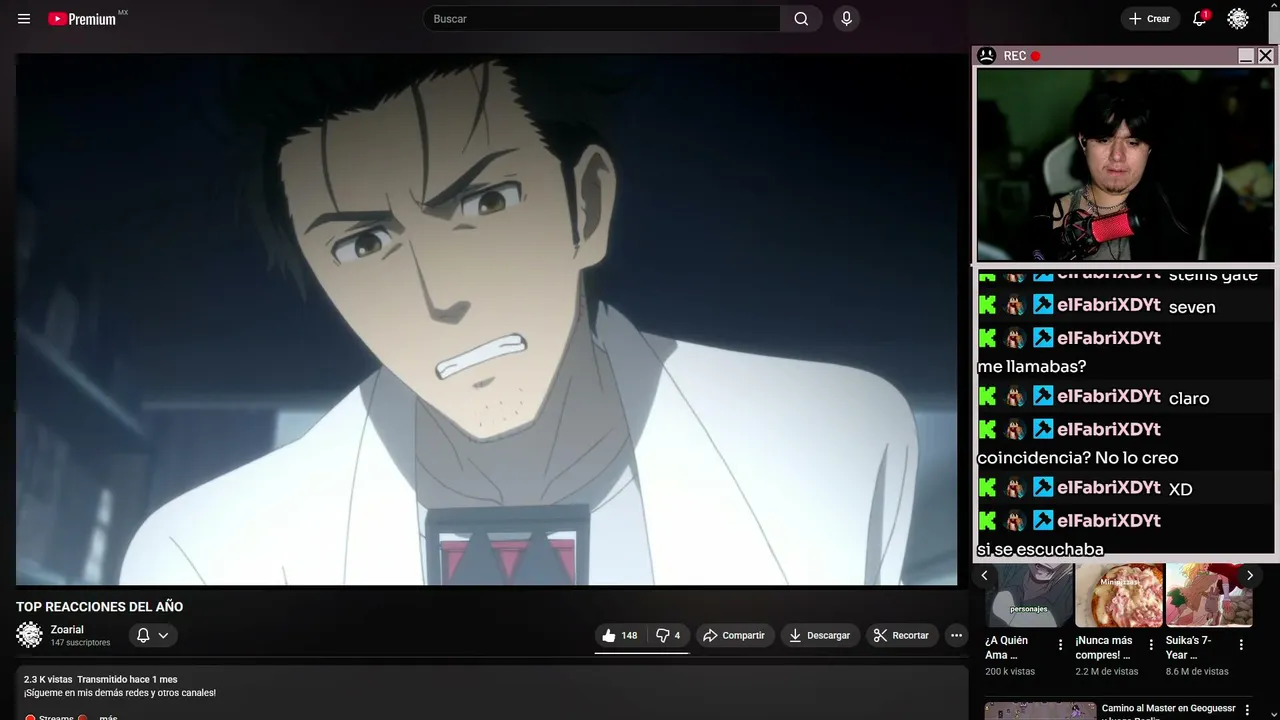Click the title TOP REACCIONES DEL AÑO
1280x720 pixels.
click(x=100, y=607)
